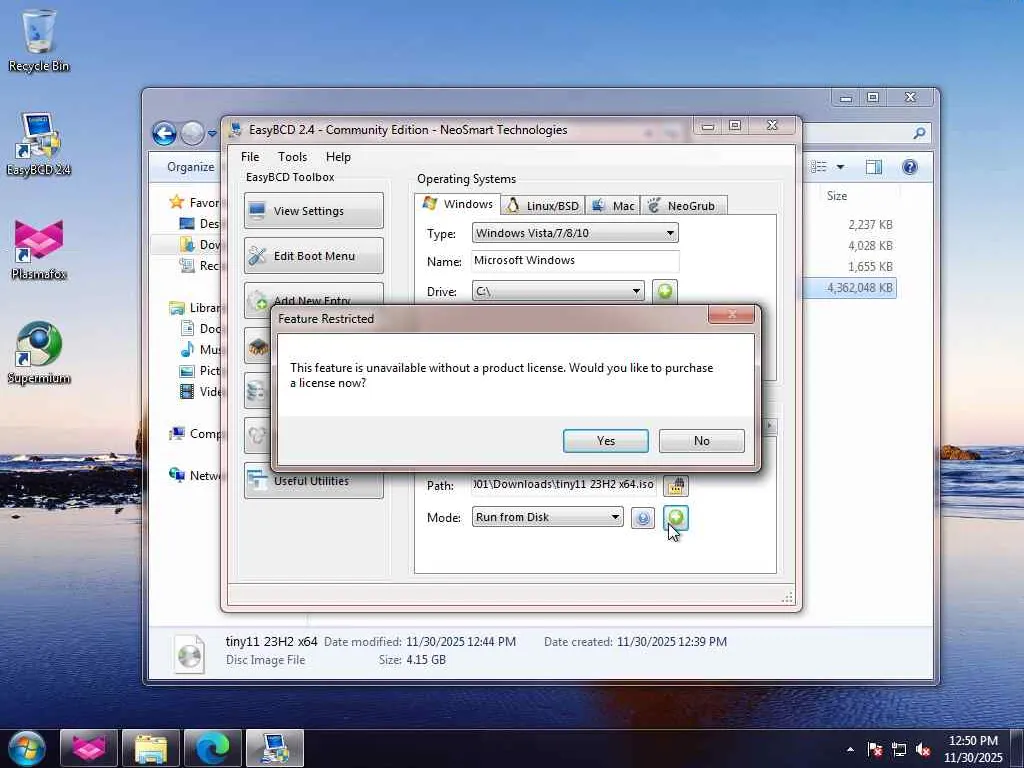This screenshot has height=768, width=1024.
Task: Select Plasmafox desktop shortcut
Action: pyautogui.click(x=39, y=249)
